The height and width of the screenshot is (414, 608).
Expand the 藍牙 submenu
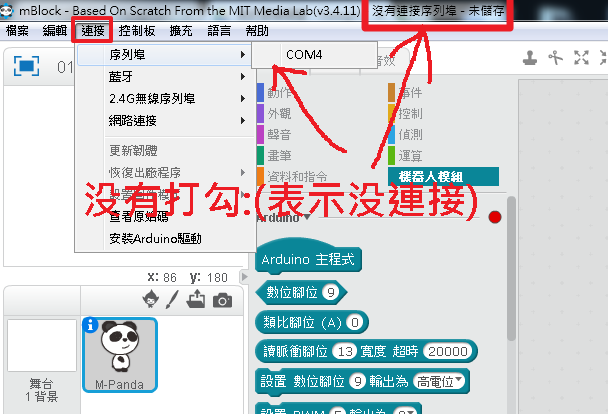[x=165, y=77]
